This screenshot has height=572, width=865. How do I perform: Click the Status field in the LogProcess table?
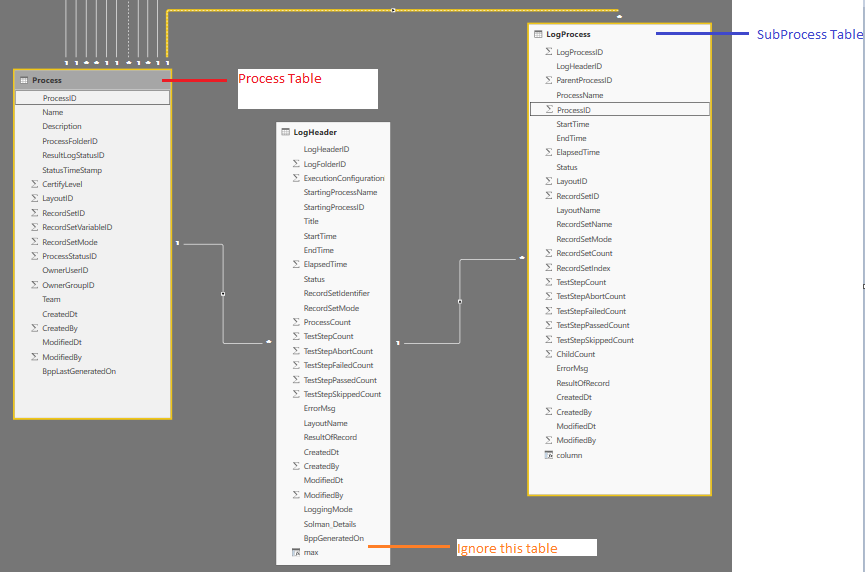[x=567, y=167]
